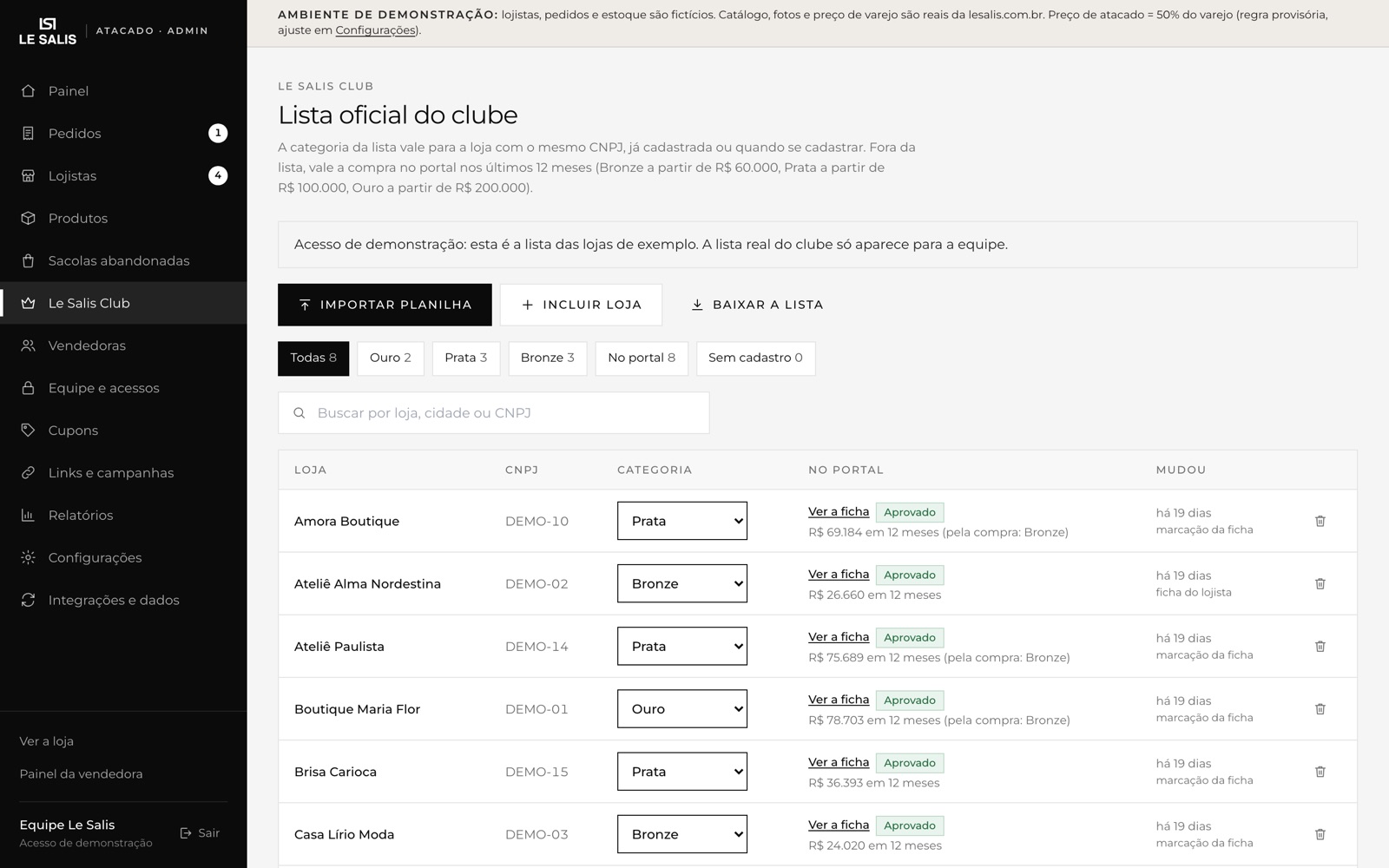Show the Bronze 3 stores
Image resolution: width=1389 pixels, height=868 pixels.
pos(548,358)
